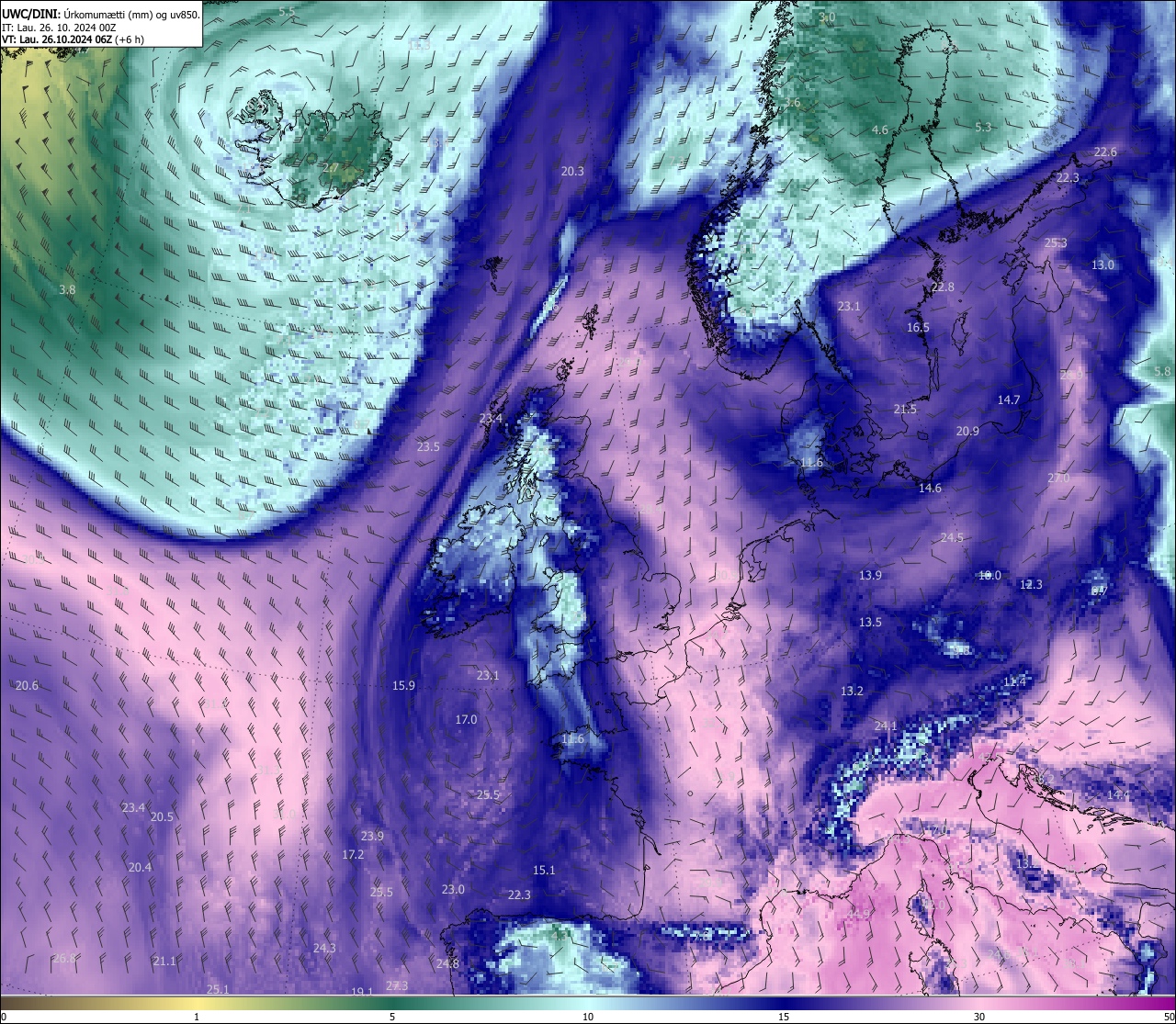Viewport: 1176px width, 1024px height.
Task: Click the 23.5 value west of Scotland
Action: point(428,446)
